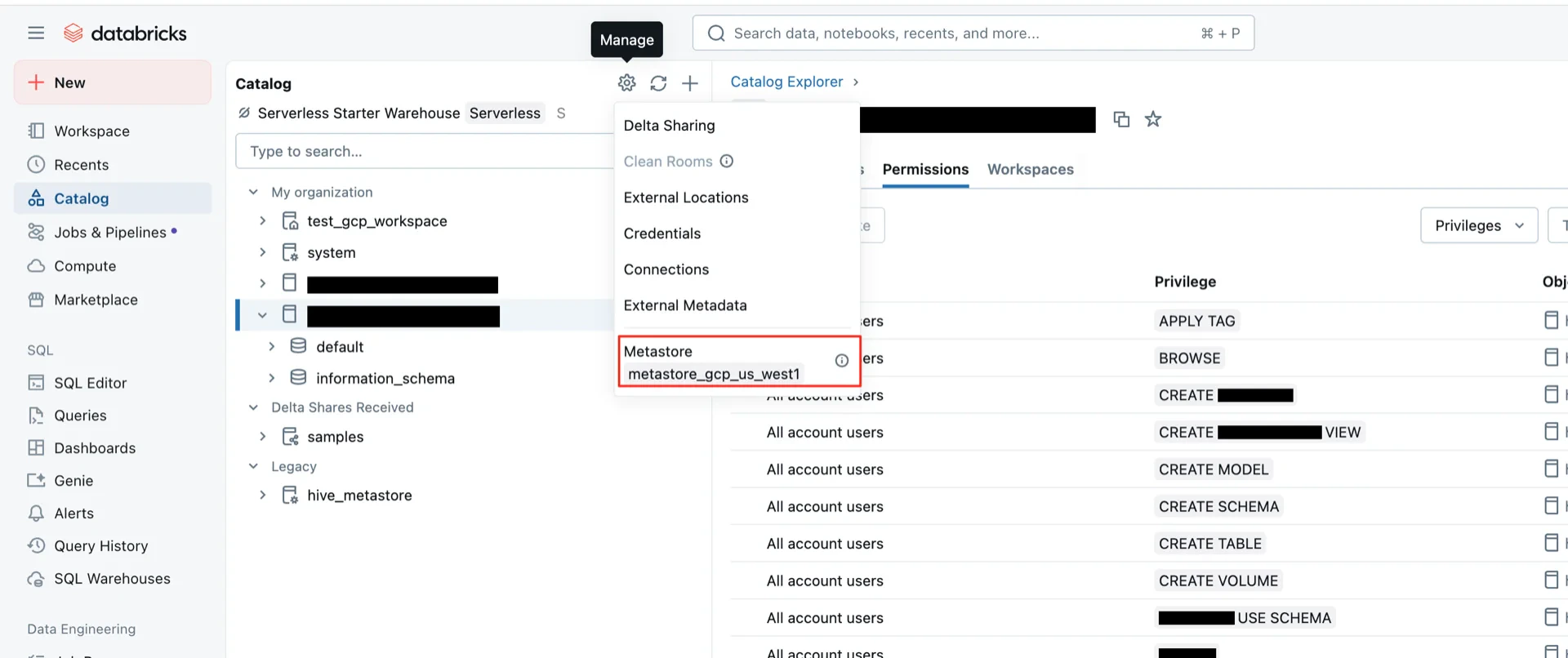Image resolution: width=1568 pixels, height=658 pixels.
Task: Select Delta Sharing from Manage menu
Action: (x=737, y=126)
